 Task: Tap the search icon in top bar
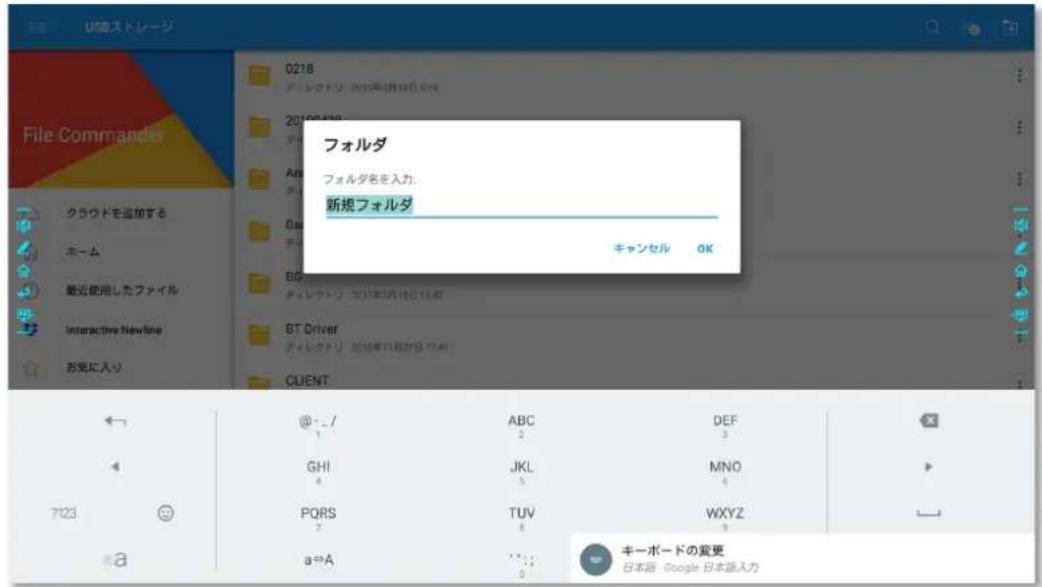point(933,27)
